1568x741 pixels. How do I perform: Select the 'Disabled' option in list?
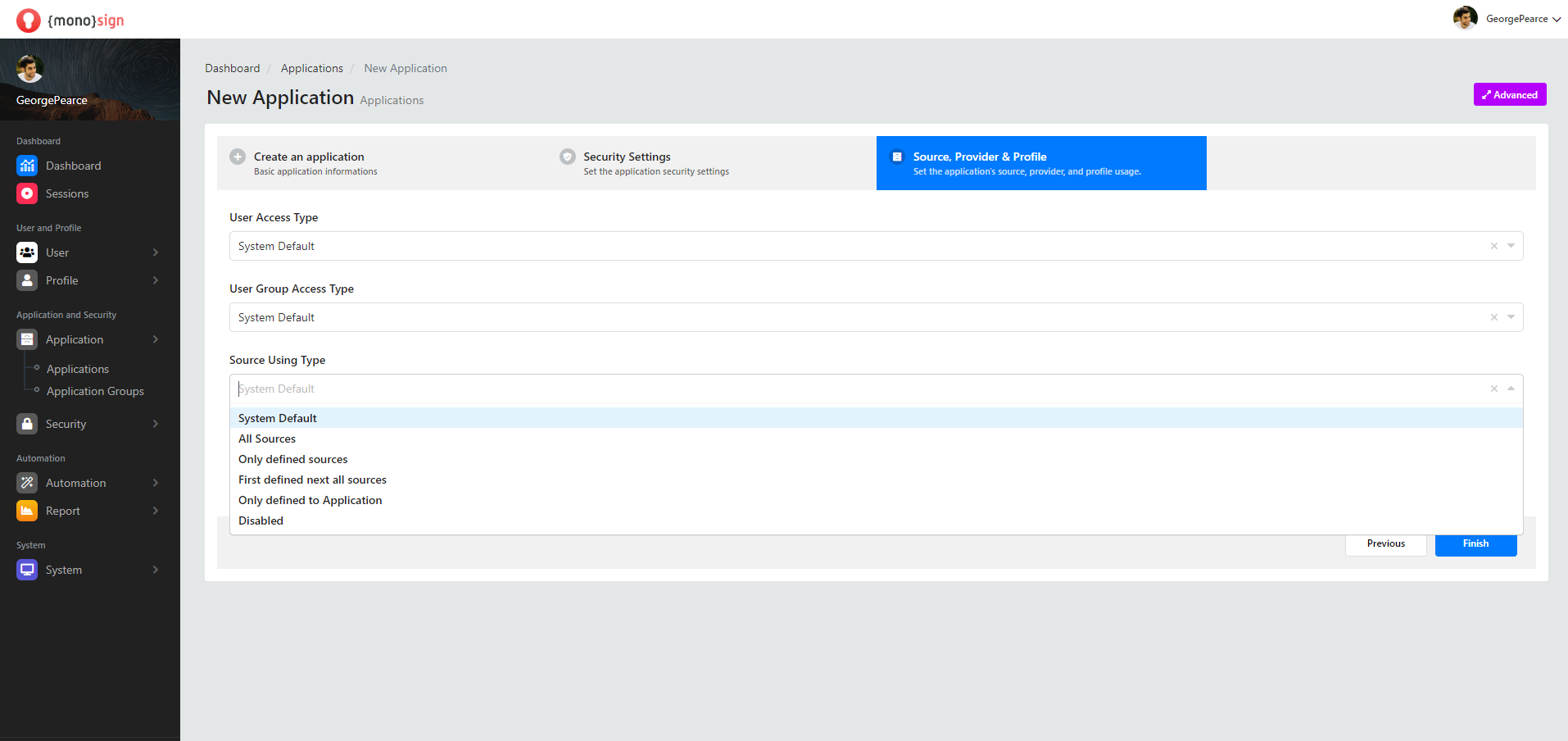[x=261, y=521]
